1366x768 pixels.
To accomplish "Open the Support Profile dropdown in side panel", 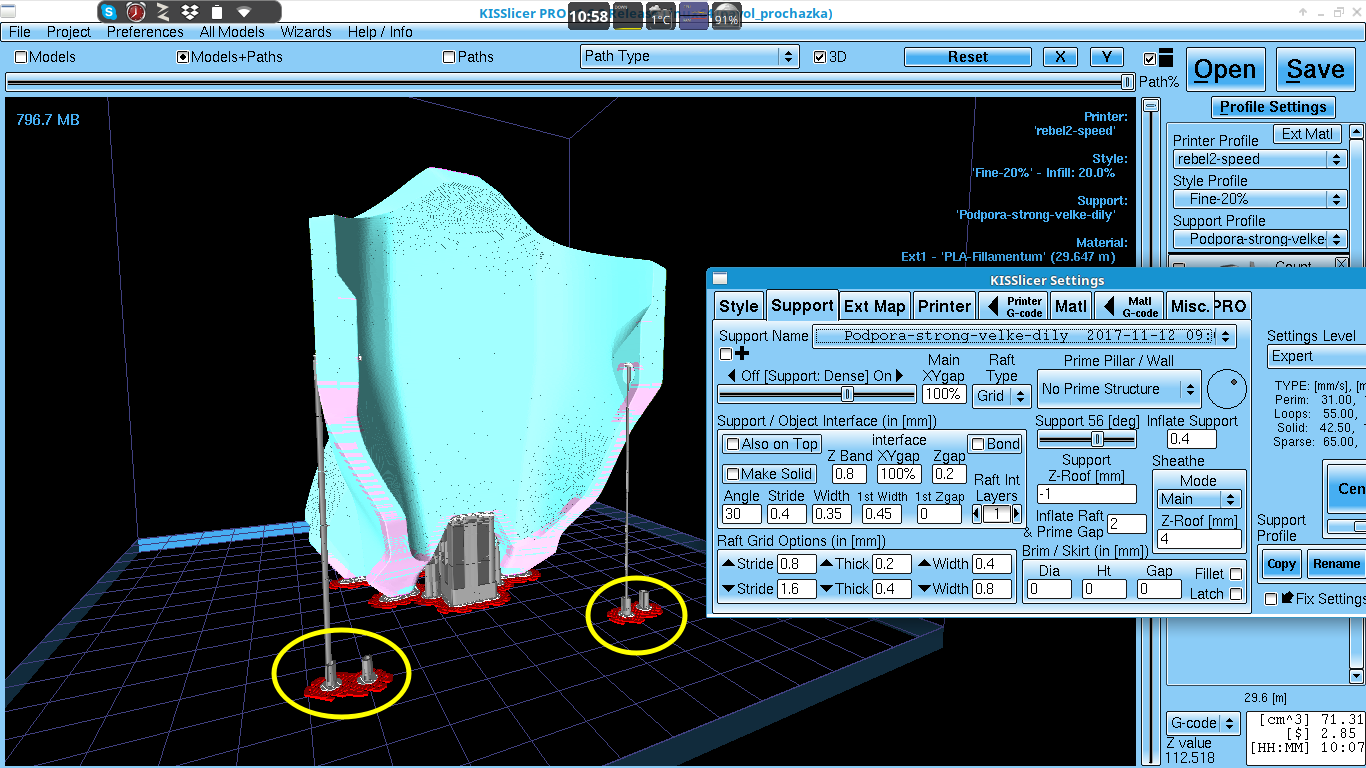I will point(1260,239).
